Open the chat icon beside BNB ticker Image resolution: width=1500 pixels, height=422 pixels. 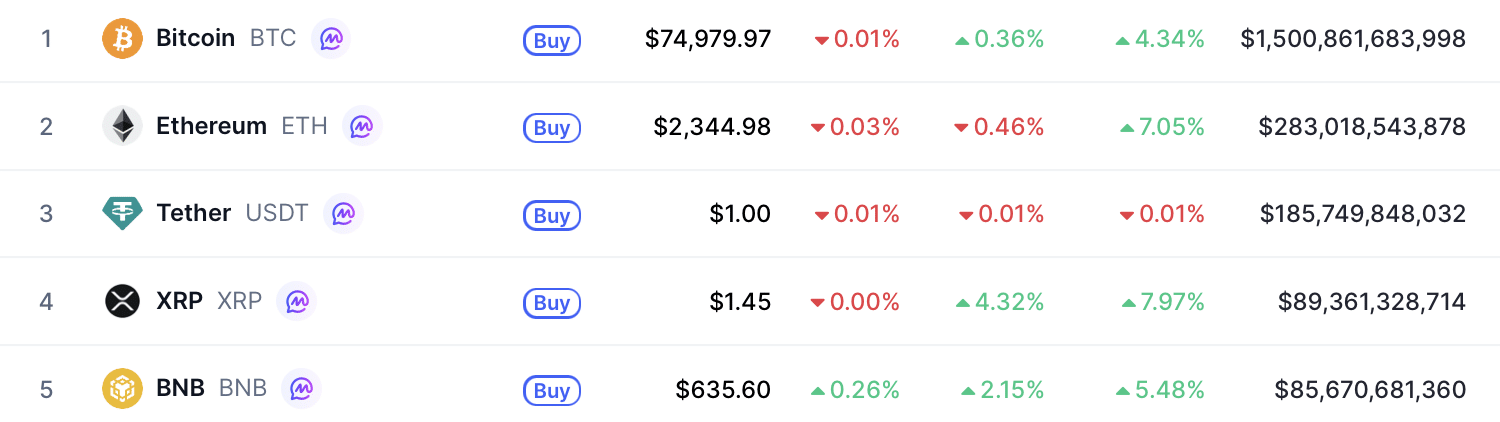point(302,389)
